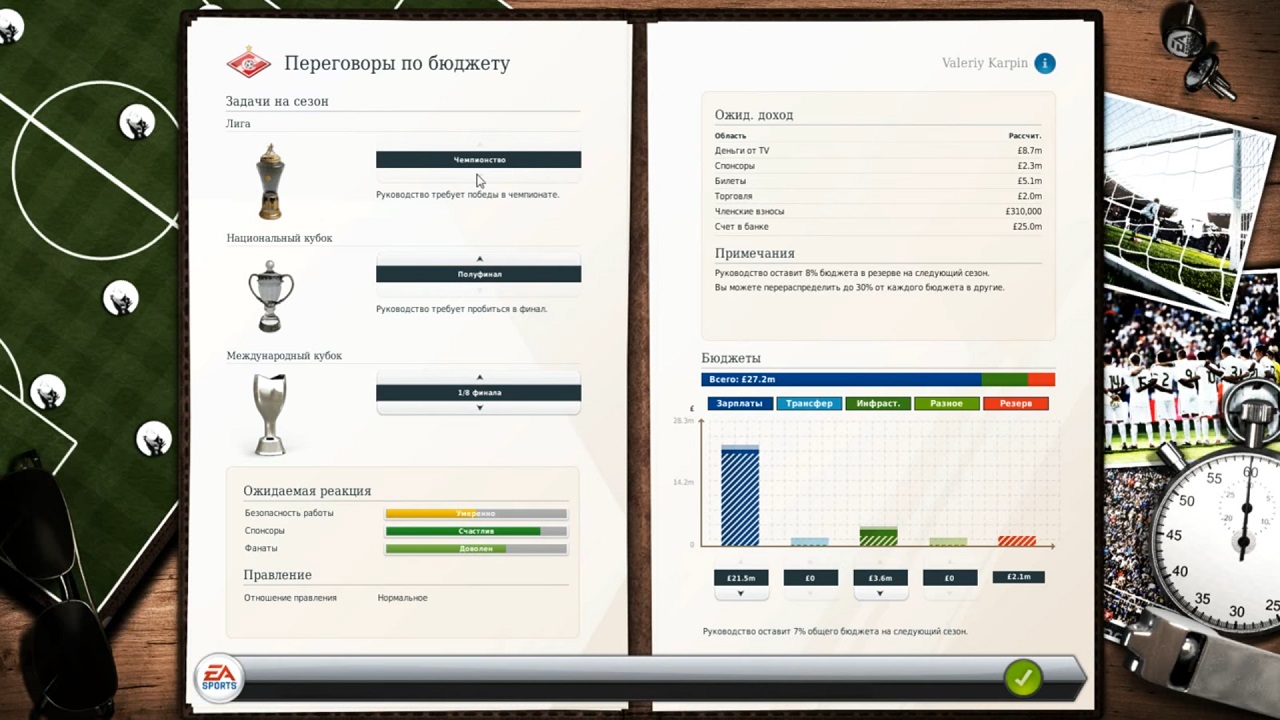Click the Чемпионство league objective bar
Screen dimensions: 1280x720
pyautogui.click(x=478, y=160)
